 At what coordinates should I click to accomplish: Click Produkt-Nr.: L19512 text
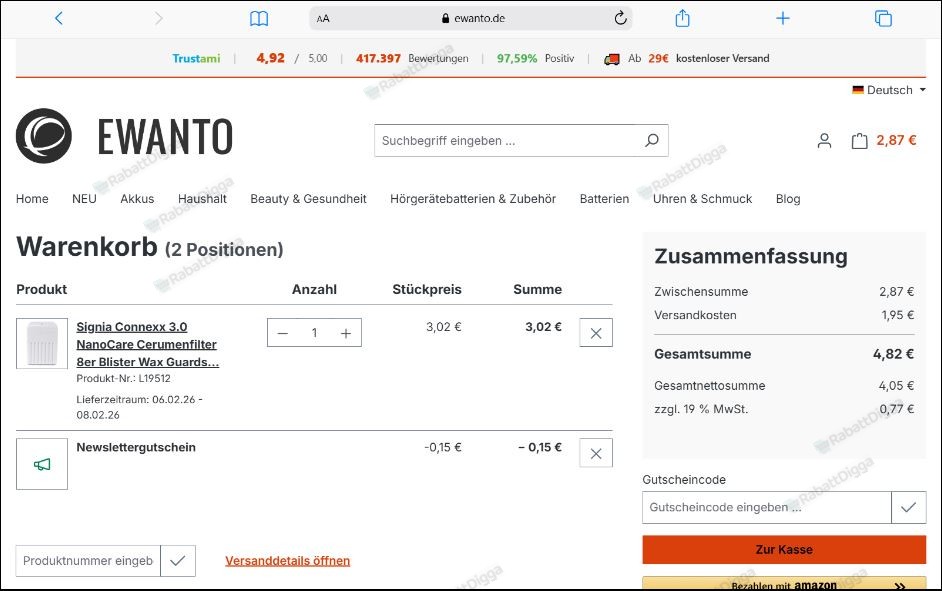coord(123,378)
